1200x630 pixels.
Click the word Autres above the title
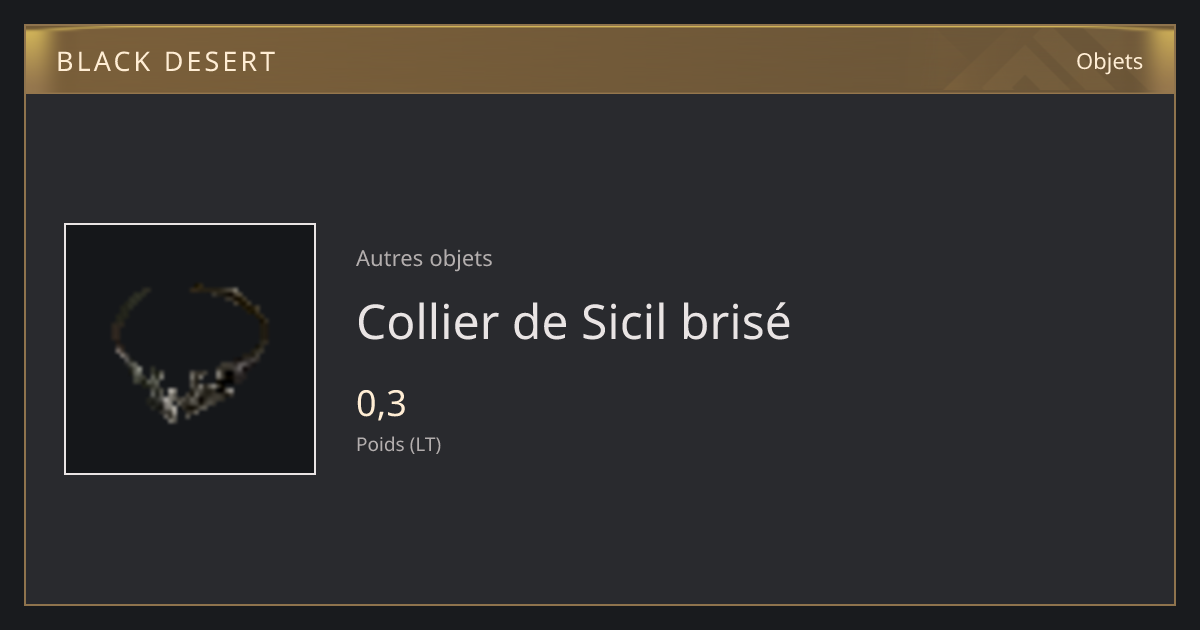389,258
